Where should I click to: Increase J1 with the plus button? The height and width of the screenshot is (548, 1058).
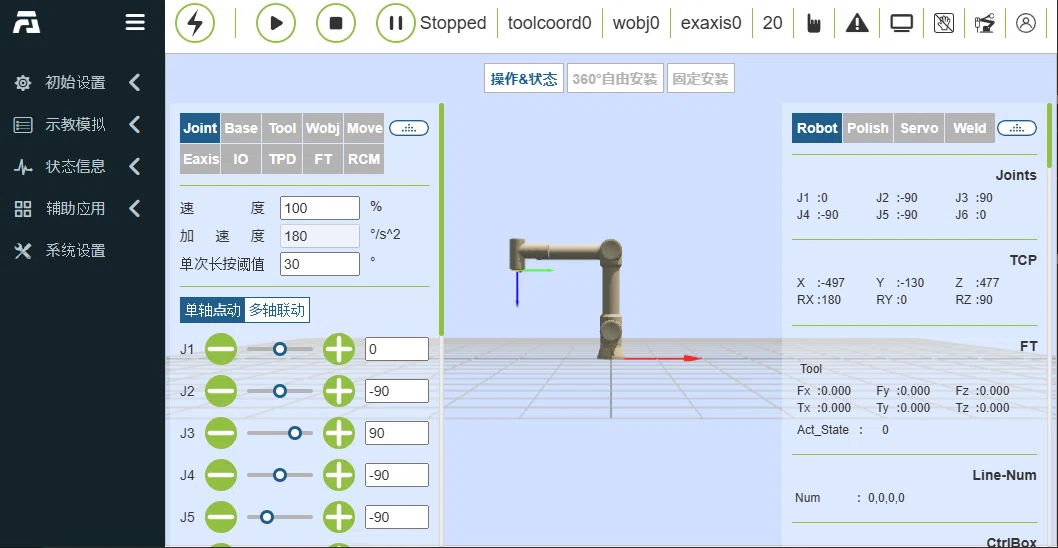pyautogui.click(x=339, y=349)
